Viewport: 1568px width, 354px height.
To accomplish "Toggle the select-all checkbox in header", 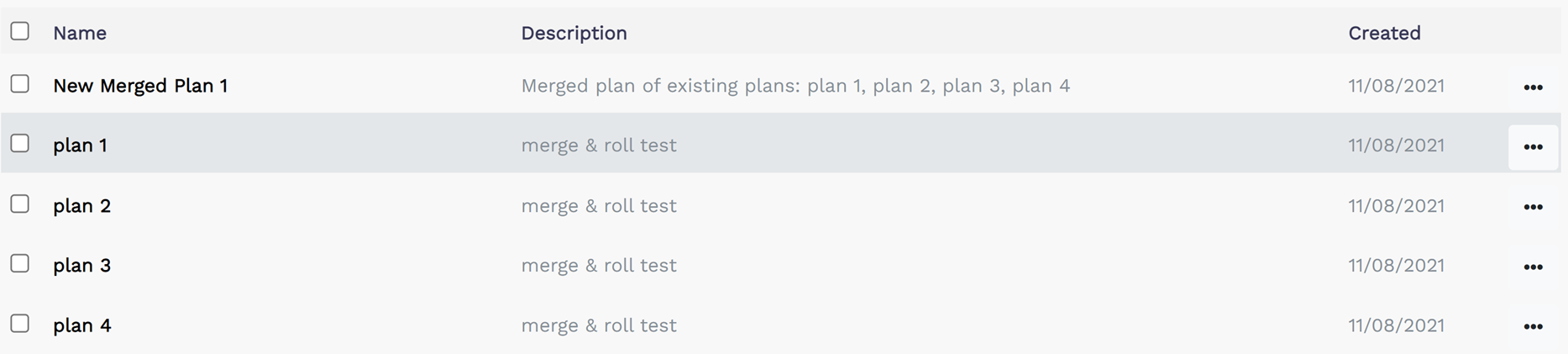I will coord(20,31).
